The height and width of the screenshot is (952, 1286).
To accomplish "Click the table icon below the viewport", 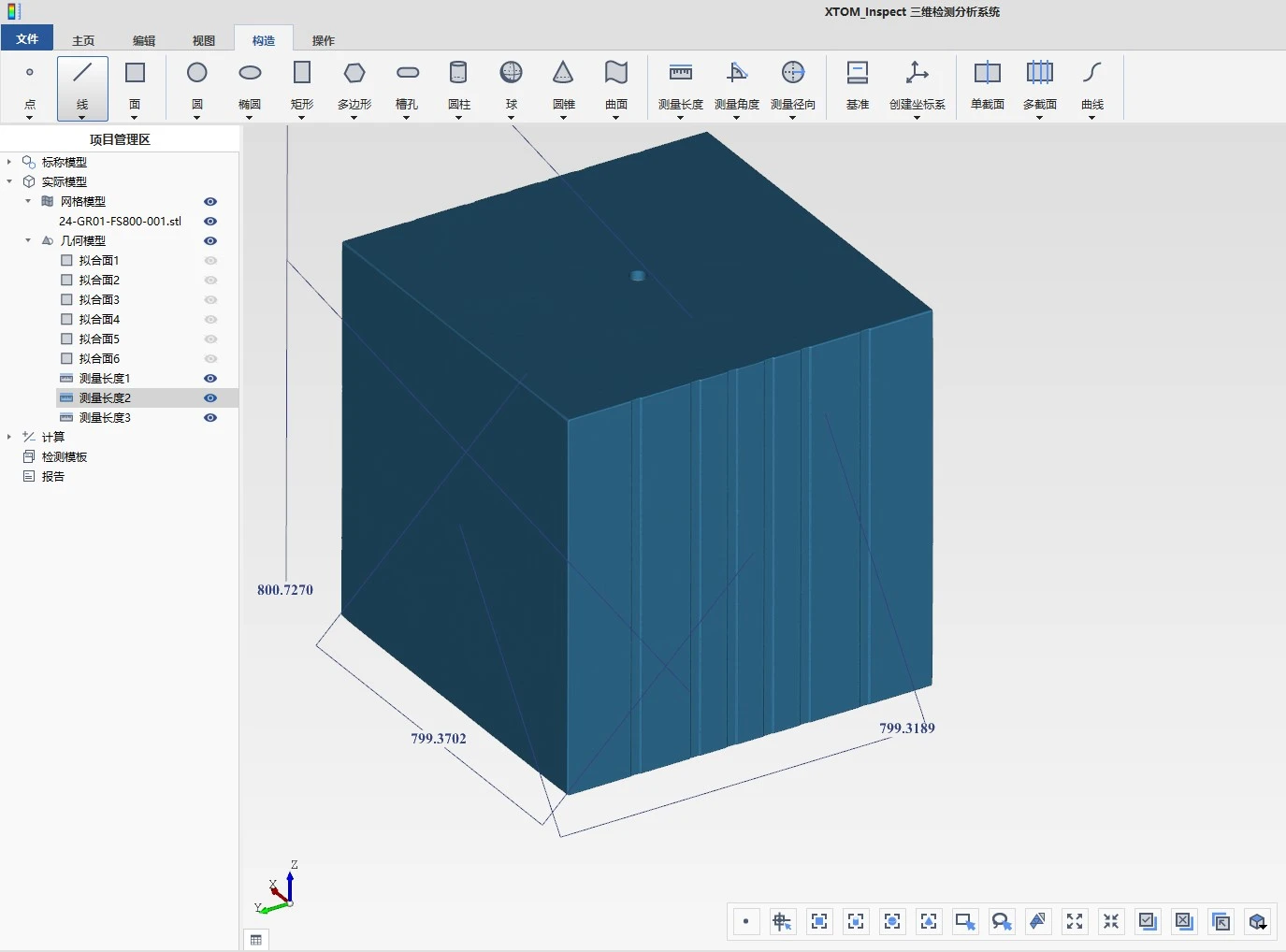I will tap(256, 940).
